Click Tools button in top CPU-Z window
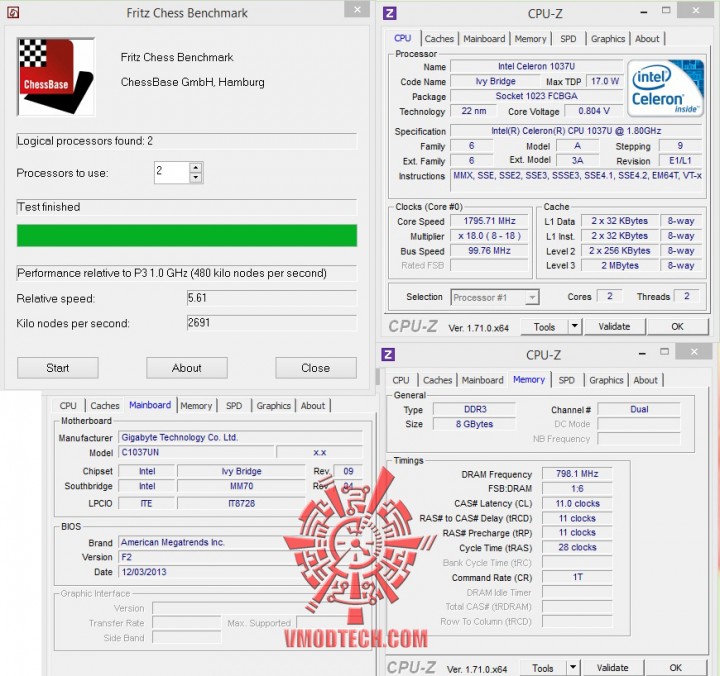 tap(544, 327)
